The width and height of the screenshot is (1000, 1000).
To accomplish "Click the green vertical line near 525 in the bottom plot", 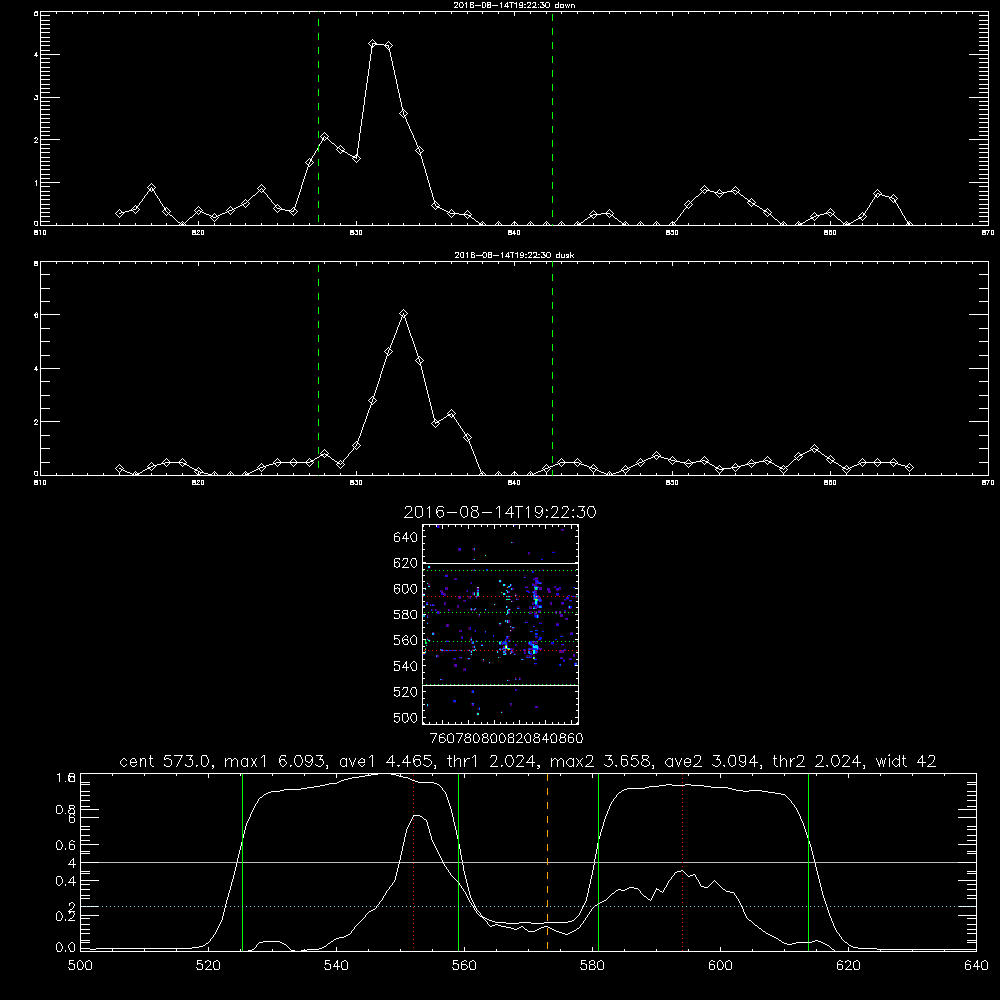I will 242,862.
